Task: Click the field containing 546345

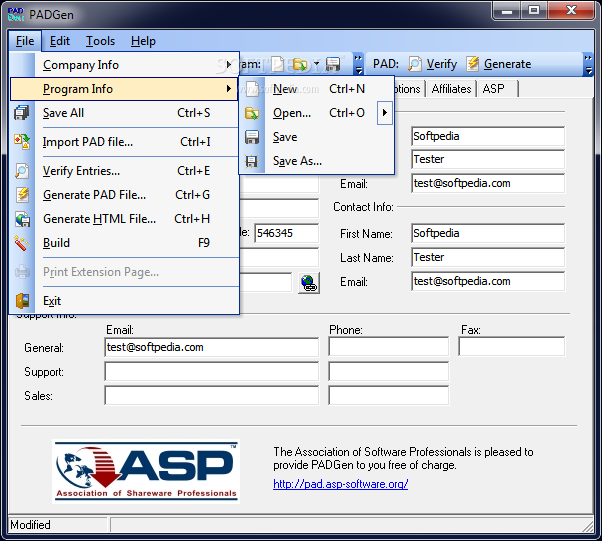Action: tap(286, 233)
